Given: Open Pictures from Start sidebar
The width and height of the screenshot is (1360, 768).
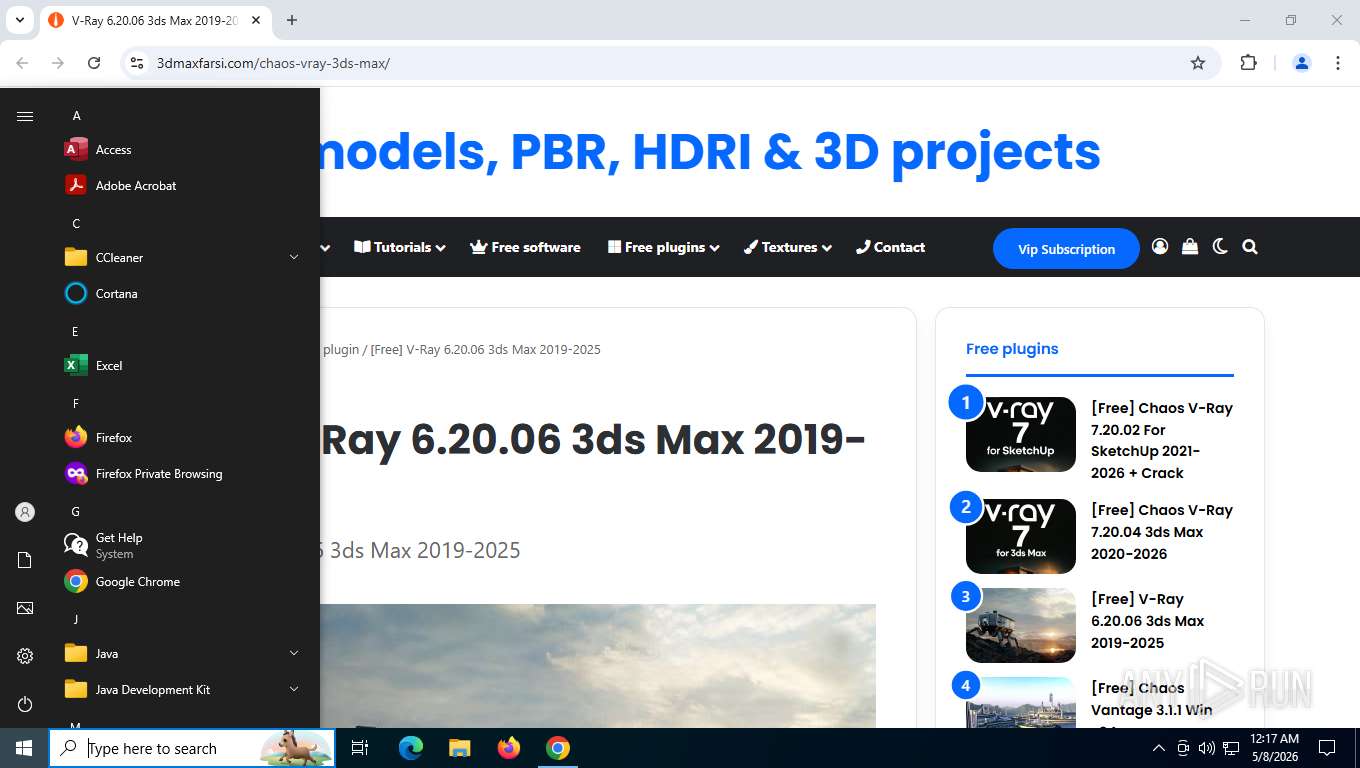Looking at the screenshot, I should (25, 608).
